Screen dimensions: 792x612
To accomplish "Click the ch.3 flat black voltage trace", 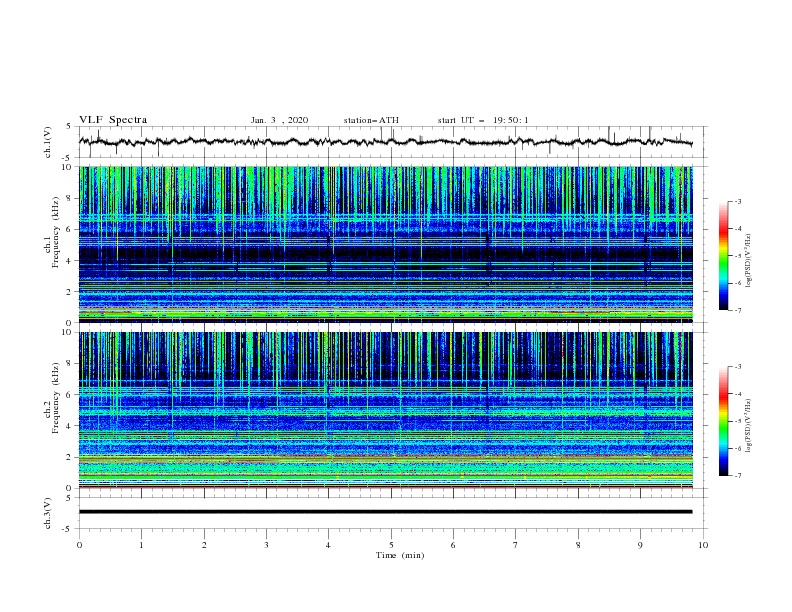I will coord(385,512).
